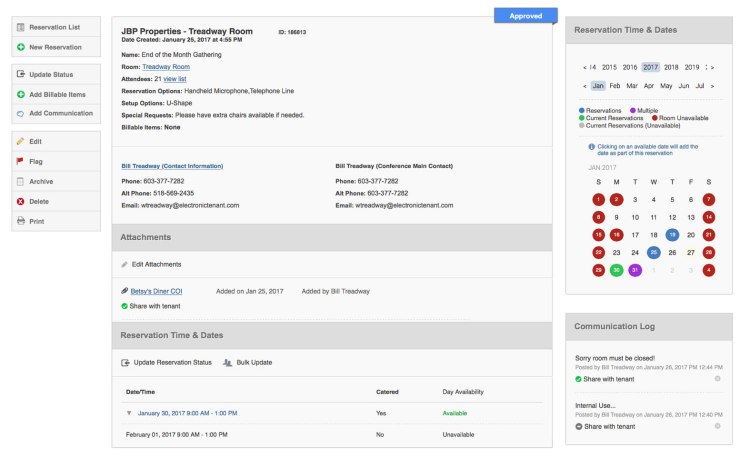Viewport: 750px width, 459px height.
Task: Select year 2018 in the calendar
Action: (671, 67)
